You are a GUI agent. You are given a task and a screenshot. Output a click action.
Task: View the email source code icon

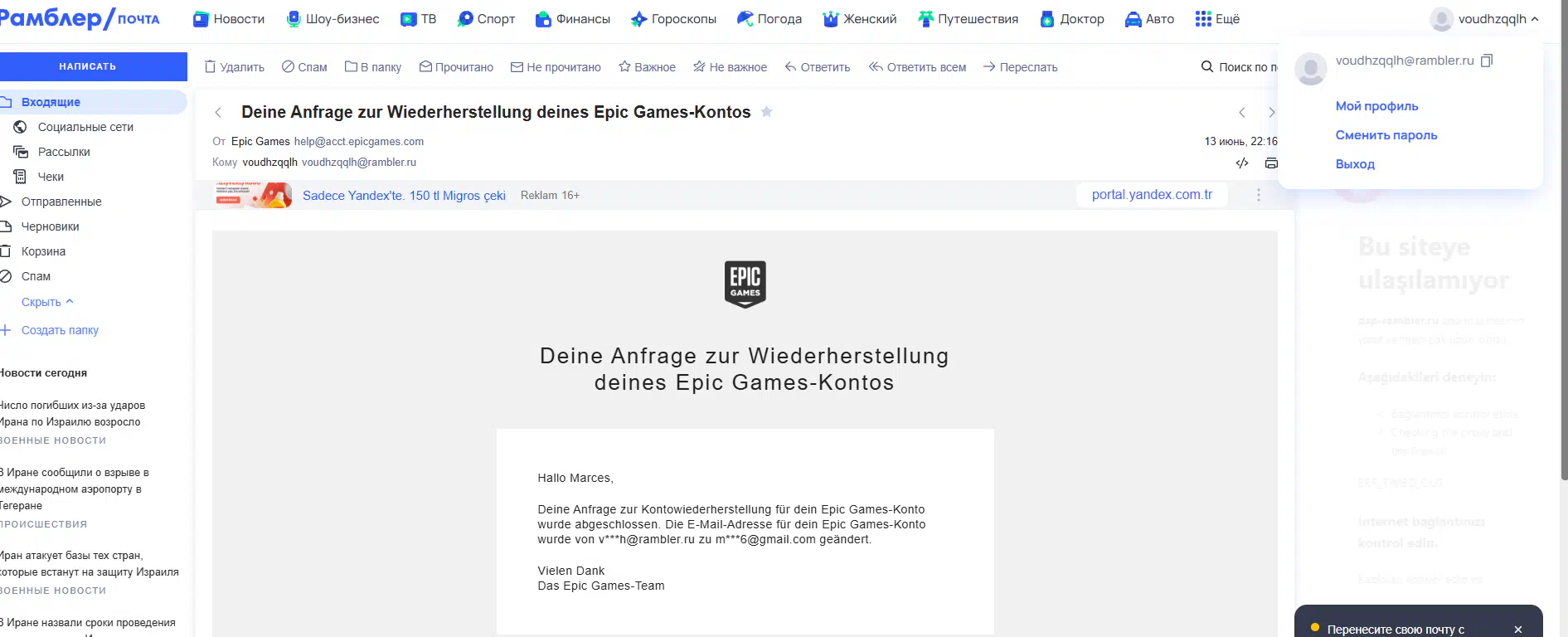[1242, 163]
